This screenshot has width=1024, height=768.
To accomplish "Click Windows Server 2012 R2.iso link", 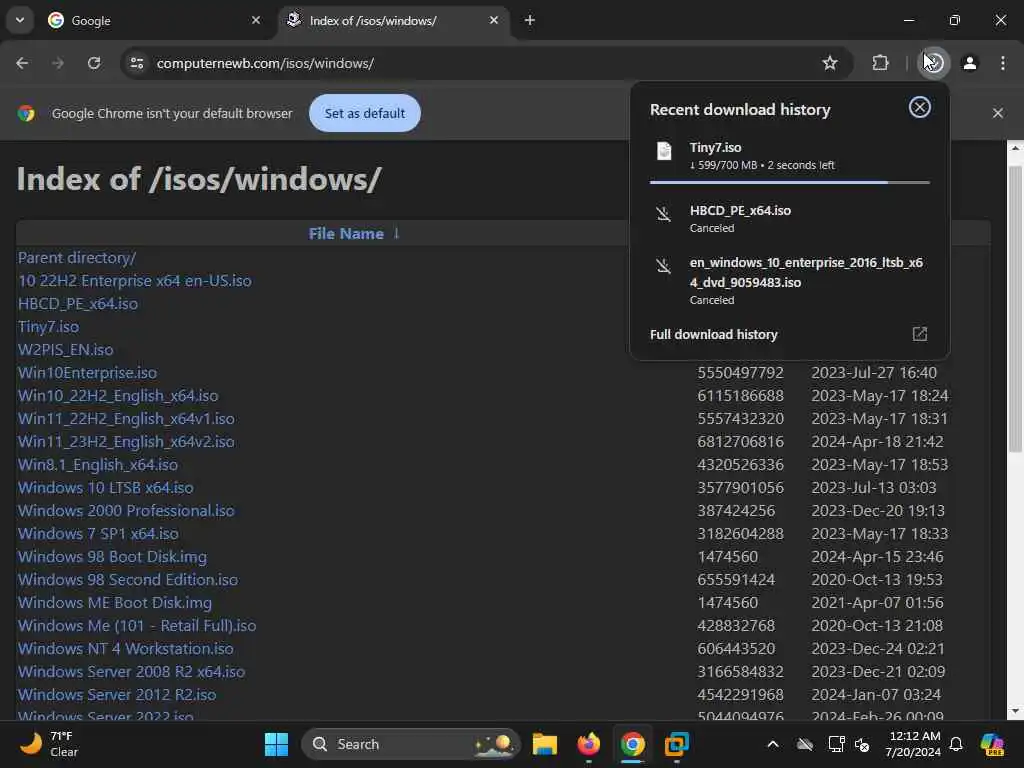I will point(117,694).
